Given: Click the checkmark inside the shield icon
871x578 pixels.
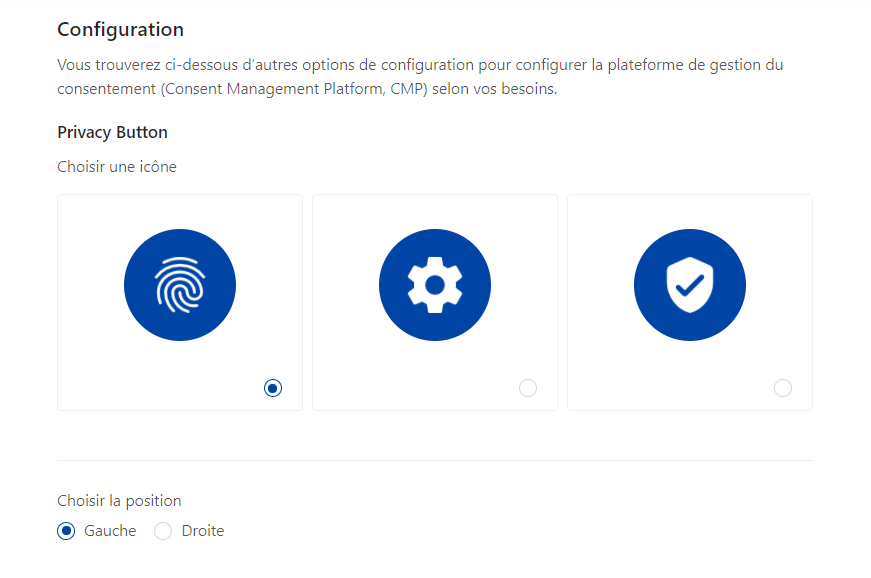Looking at the screenshot, I should (689, 285).
